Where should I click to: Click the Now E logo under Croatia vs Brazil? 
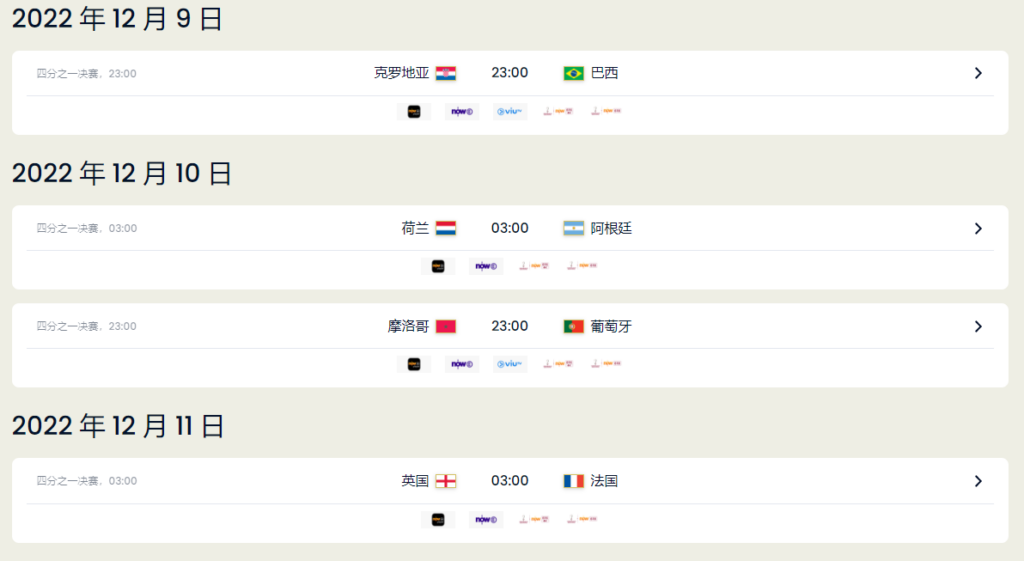(462, 112)
